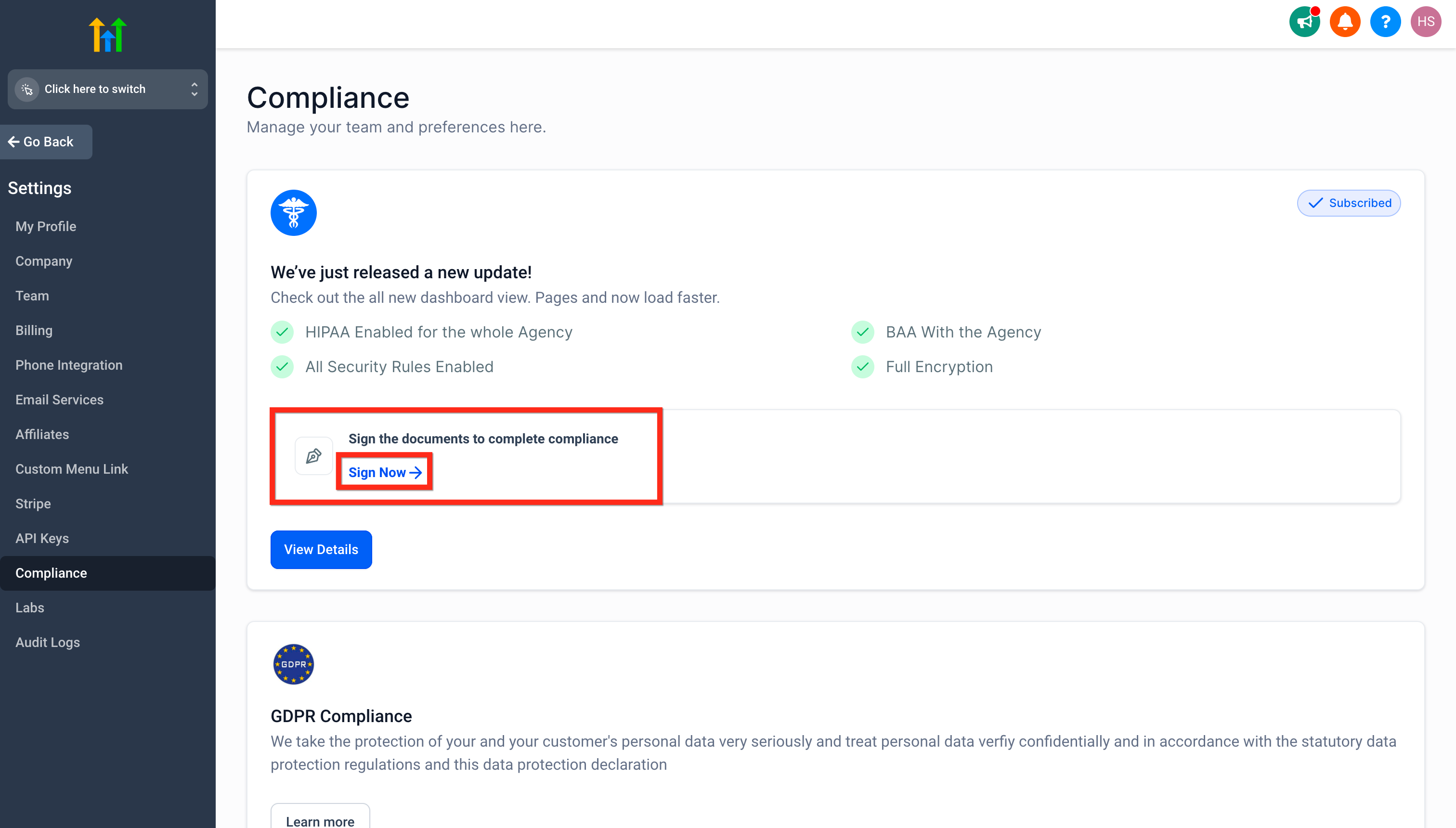
Task: Click the Go Back arrow button
Action: point(41,142)
